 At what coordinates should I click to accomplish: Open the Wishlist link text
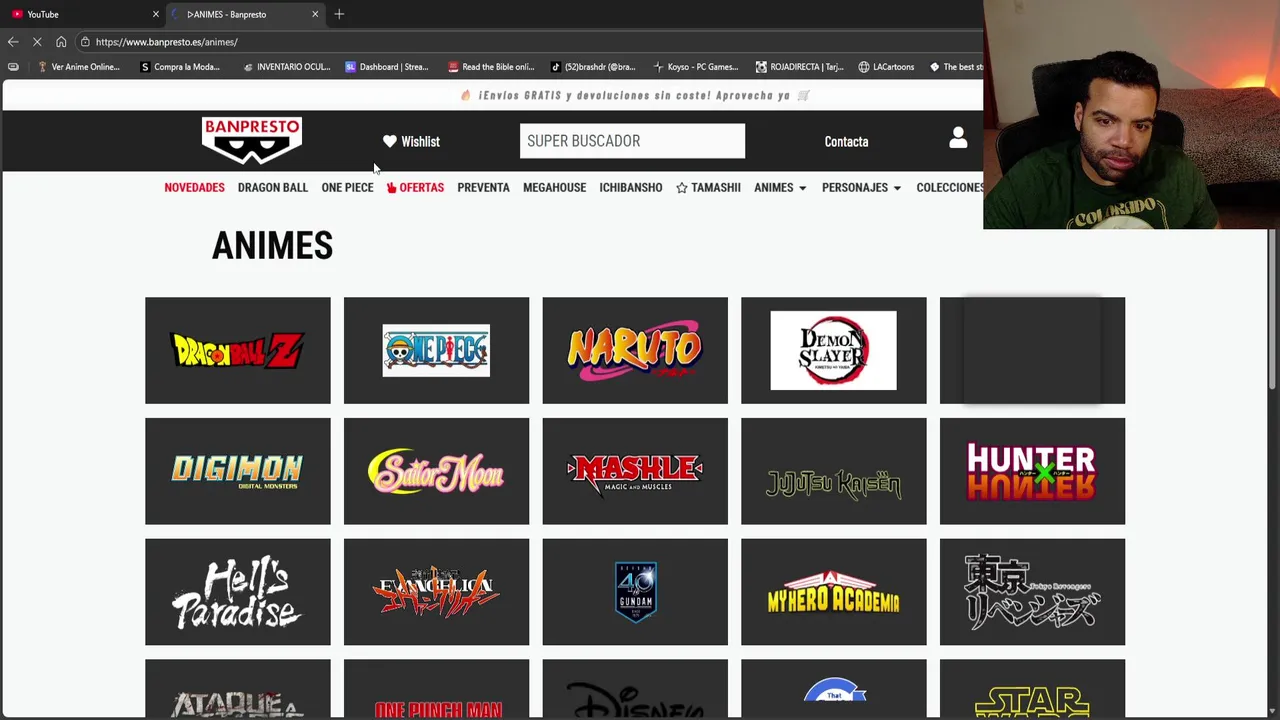click(420, 142)
